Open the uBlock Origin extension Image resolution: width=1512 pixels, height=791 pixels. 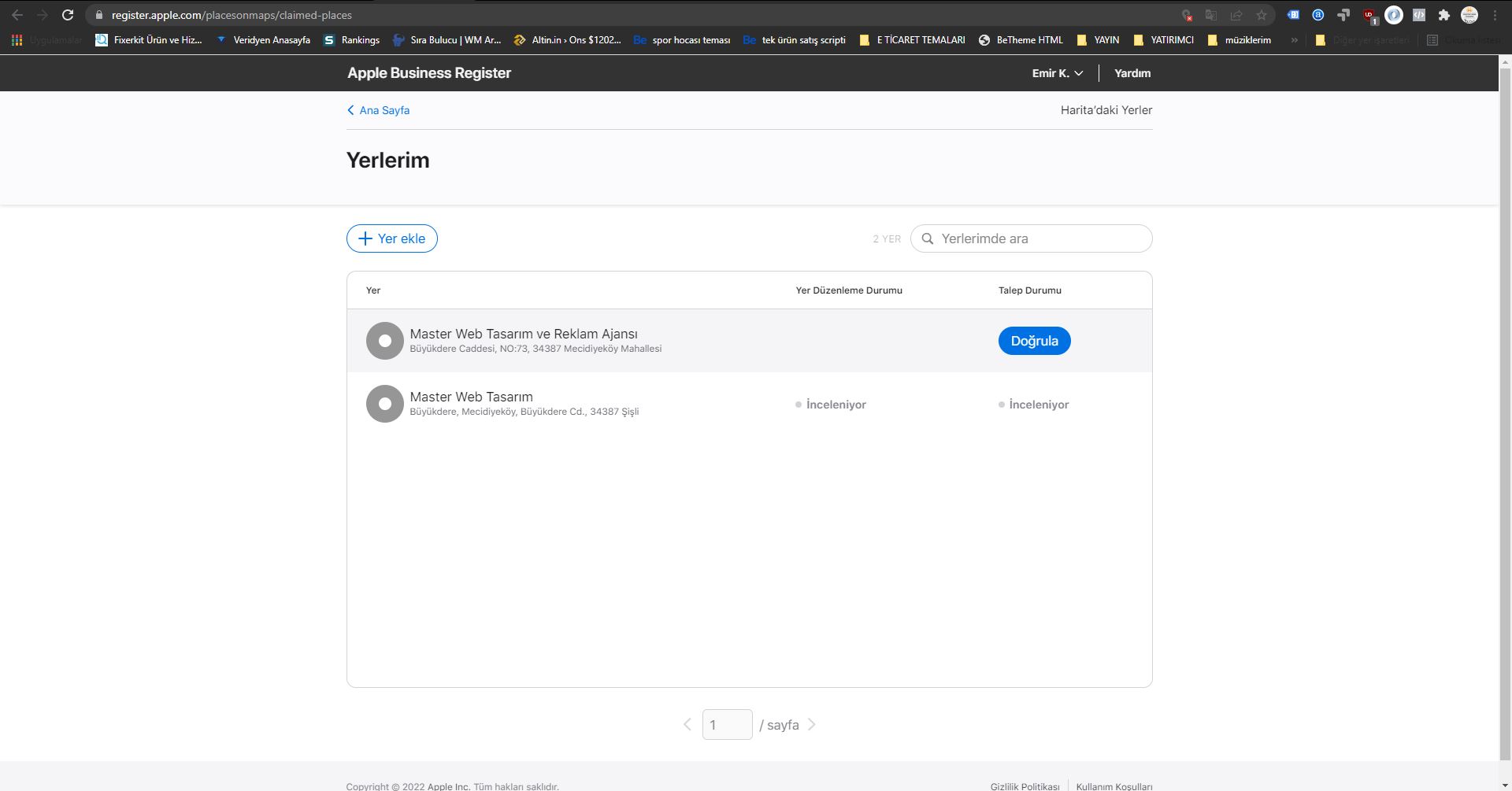coord(1369,15)
